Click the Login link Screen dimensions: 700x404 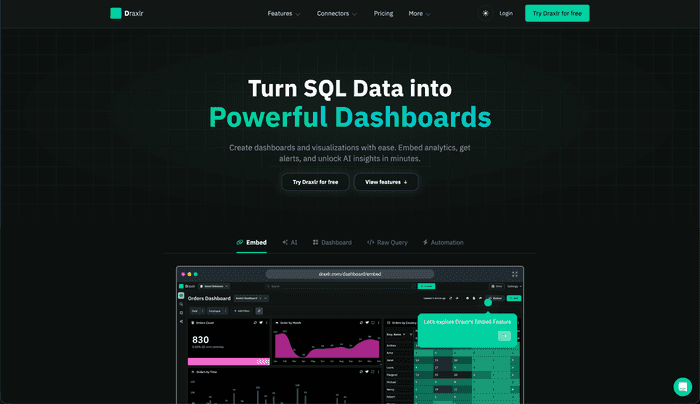[506, 13]
